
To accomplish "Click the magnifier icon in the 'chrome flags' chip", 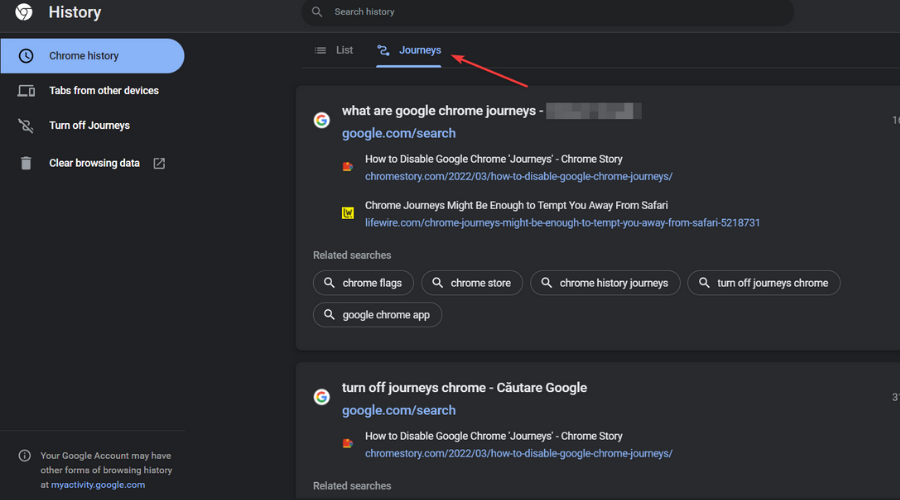I will pos(329,283).
